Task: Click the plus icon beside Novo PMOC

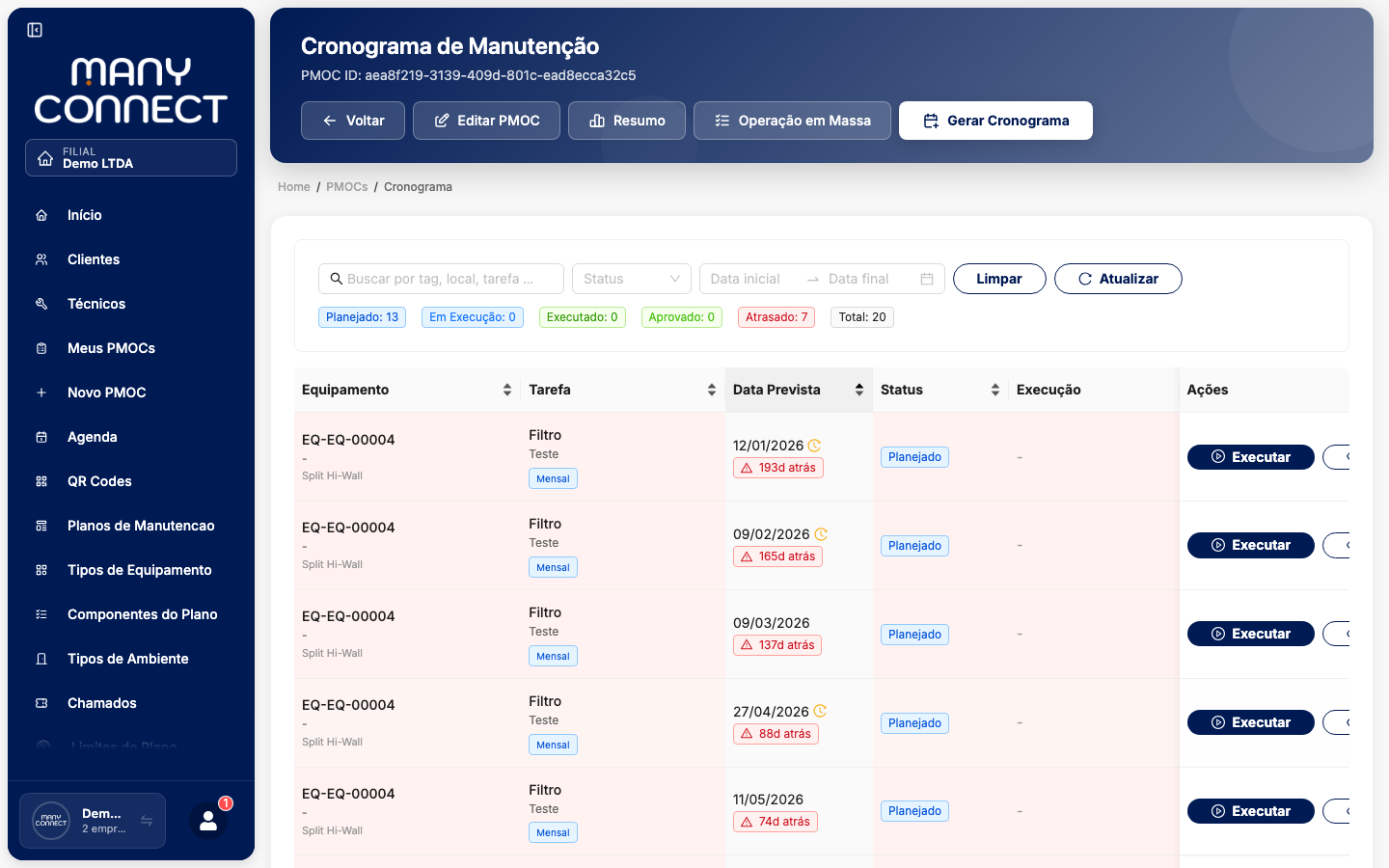Action: [41, 393]
